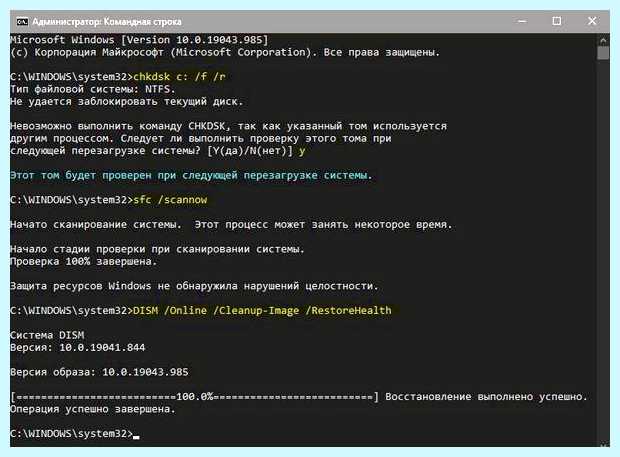The height and width of the screenshot is (457, 620).
Task: Click the 100.0% progress bar line
Action: tap(195, 397)
